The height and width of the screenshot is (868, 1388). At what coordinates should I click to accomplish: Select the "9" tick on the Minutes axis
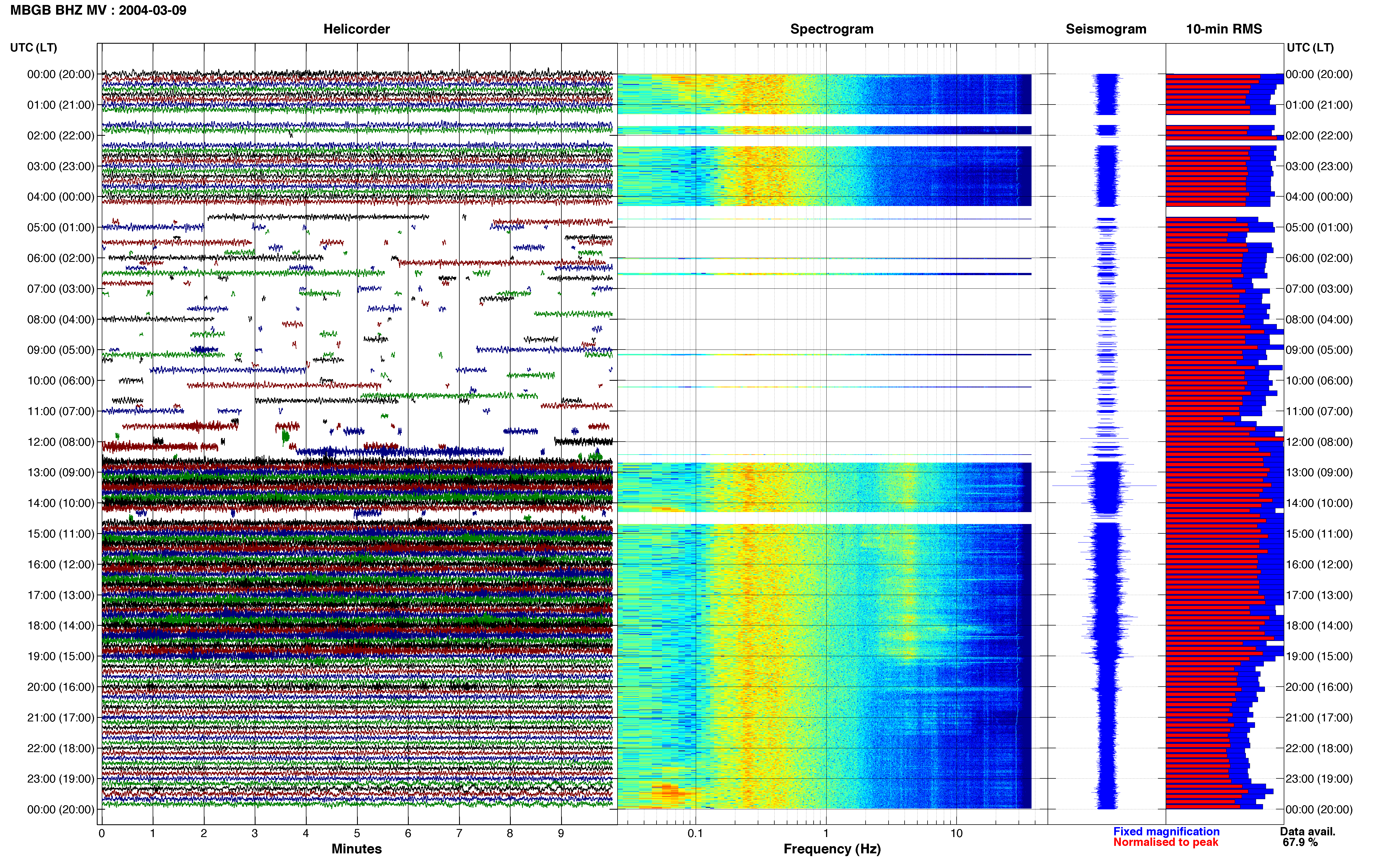(561, 833)
